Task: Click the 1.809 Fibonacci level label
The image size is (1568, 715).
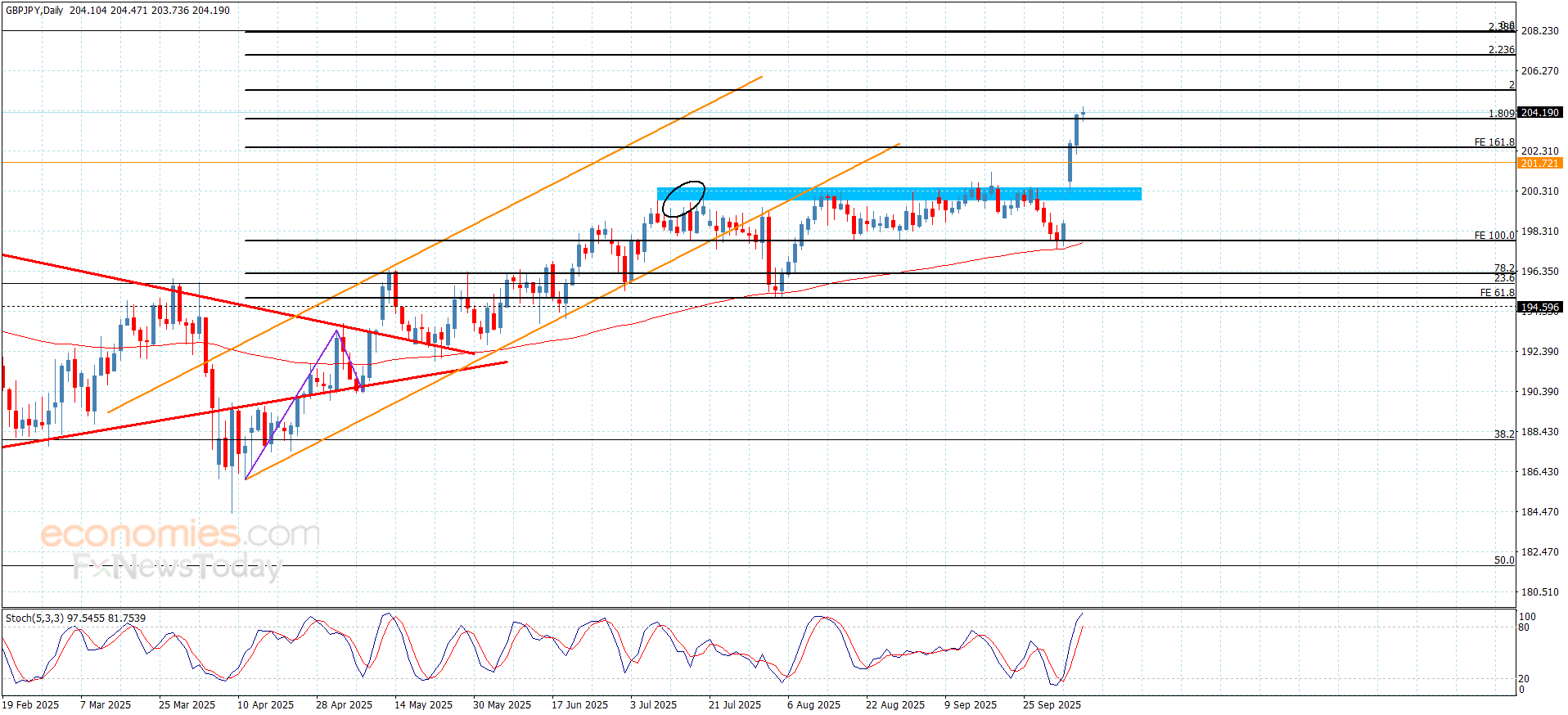Action: point(1502,114)
